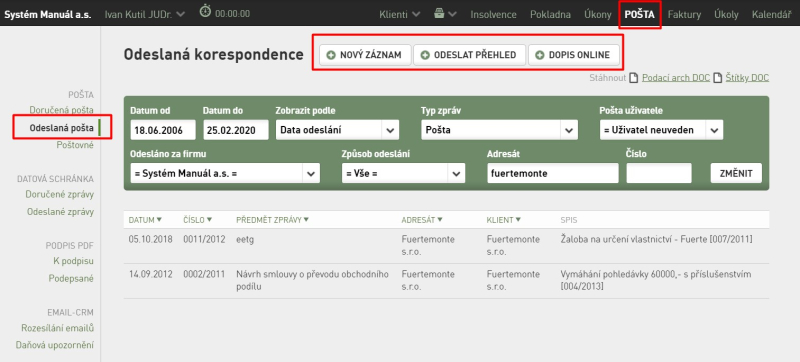Open Podepsané under Podpis PDF
800x362 pixels.
coord(71,278)
